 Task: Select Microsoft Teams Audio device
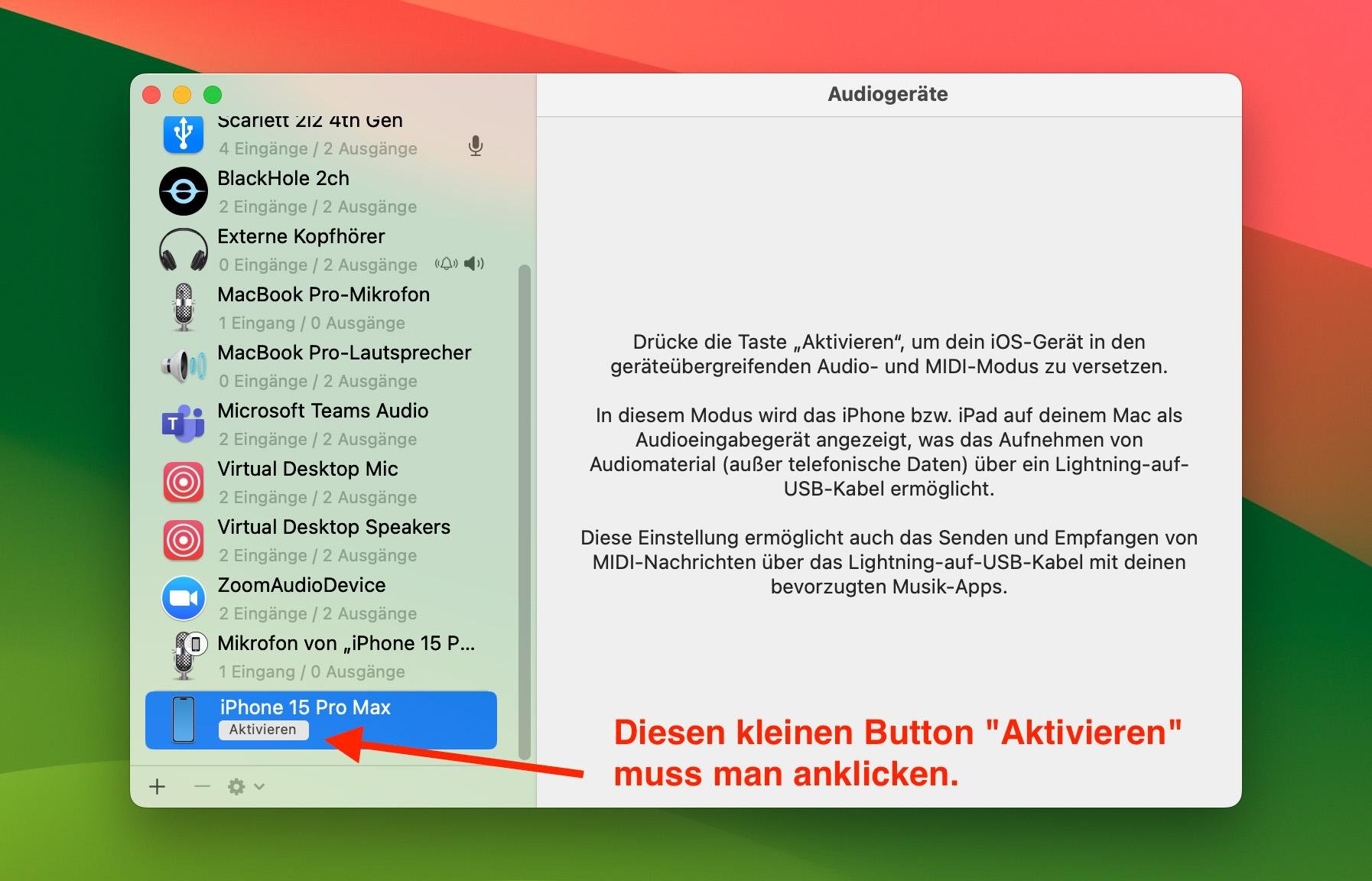pos(321,424)
